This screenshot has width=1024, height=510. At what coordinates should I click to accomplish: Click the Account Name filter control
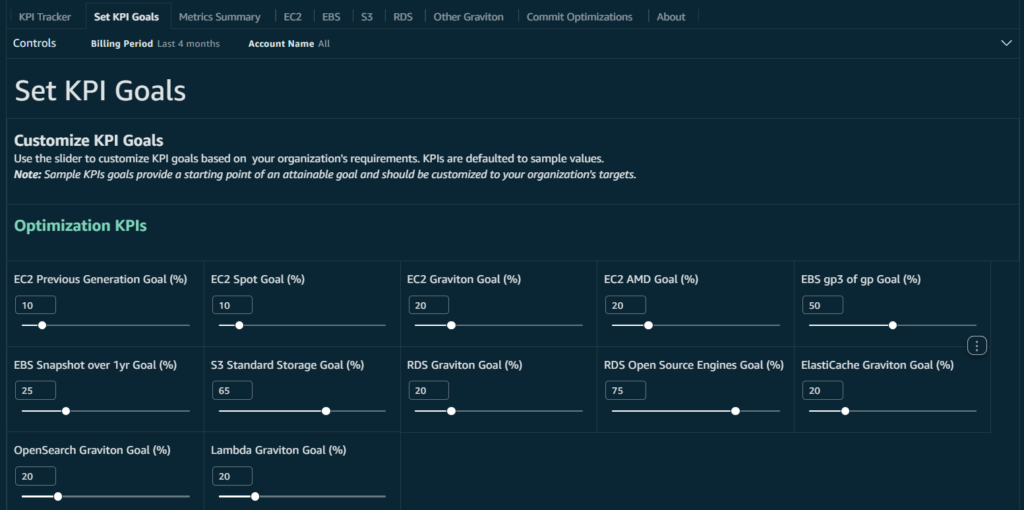289,44
